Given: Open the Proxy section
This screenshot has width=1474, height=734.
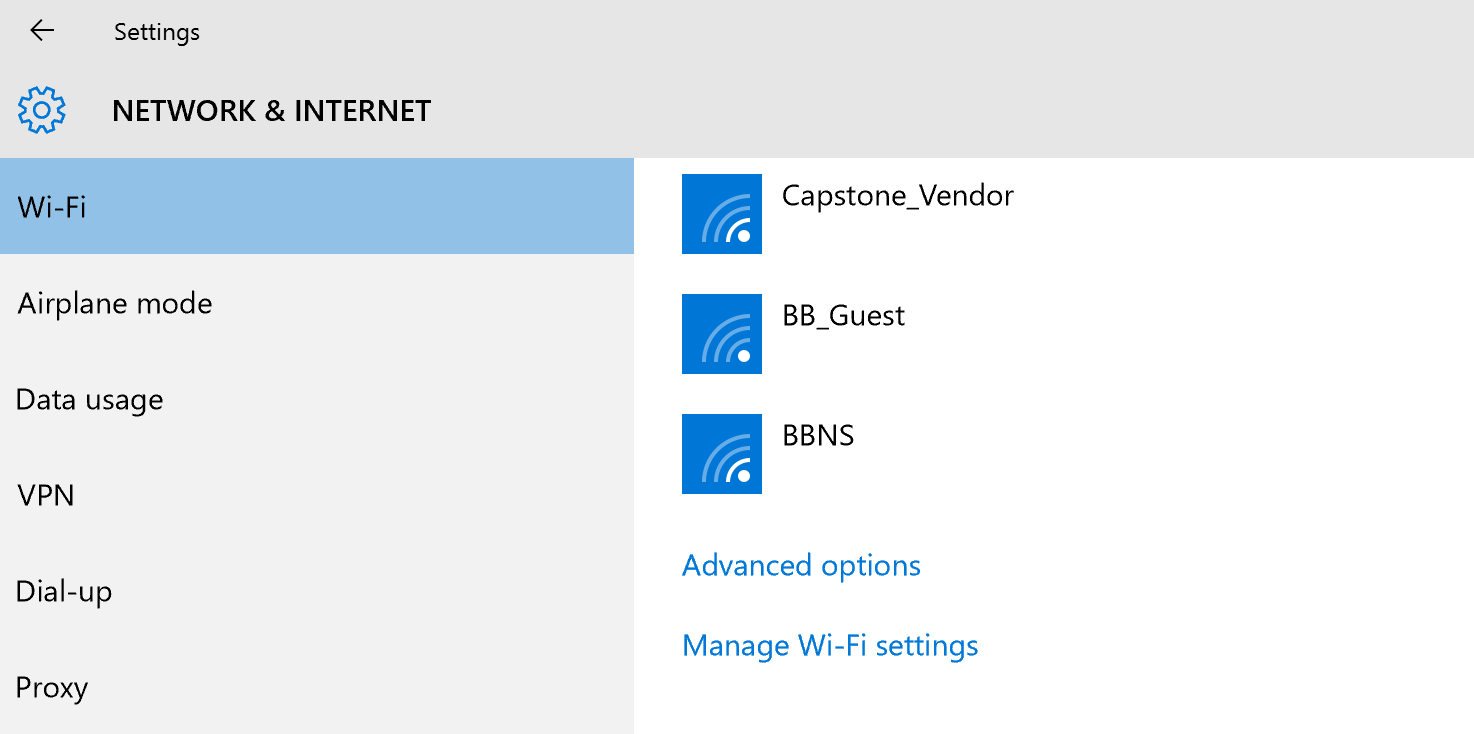Looking at the screenshot, I should coord(51,687).
